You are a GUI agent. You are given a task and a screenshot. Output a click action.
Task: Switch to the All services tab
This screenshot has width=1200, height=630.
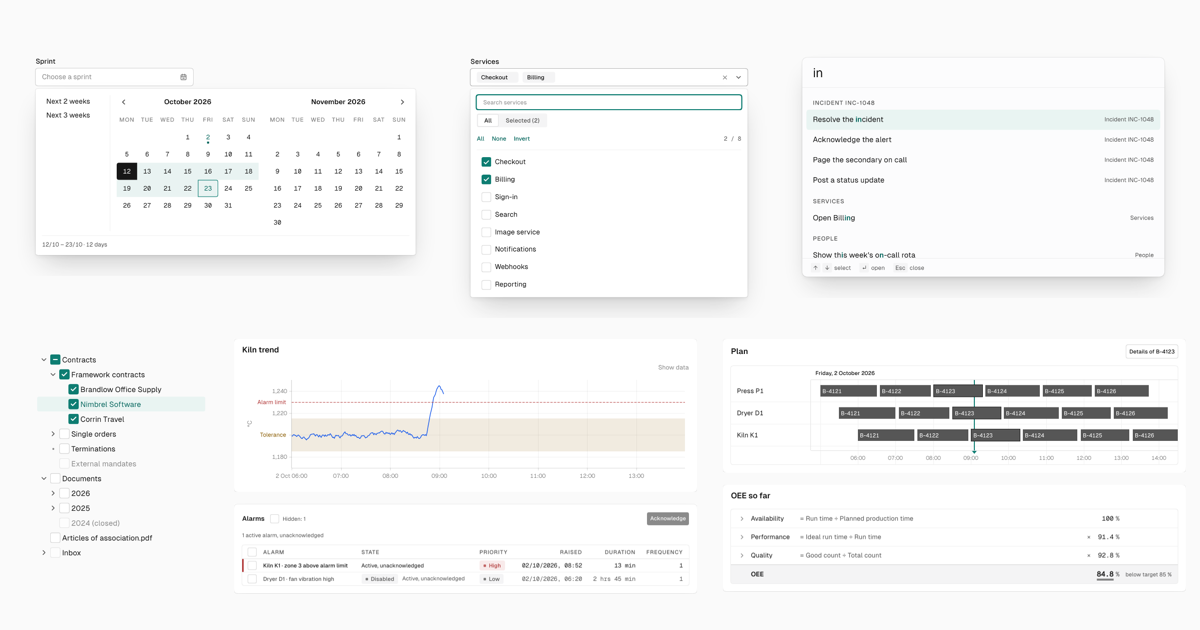pos(488,120)
